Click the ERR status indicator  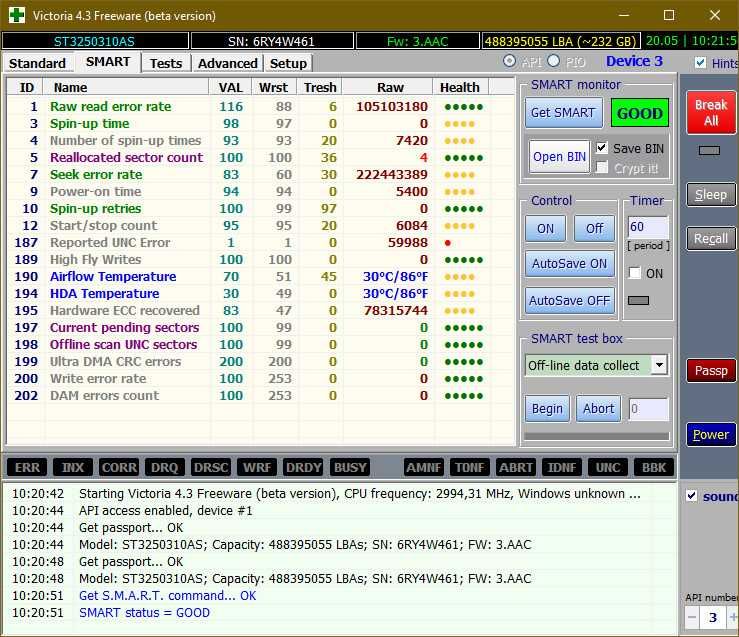[27, 467]
